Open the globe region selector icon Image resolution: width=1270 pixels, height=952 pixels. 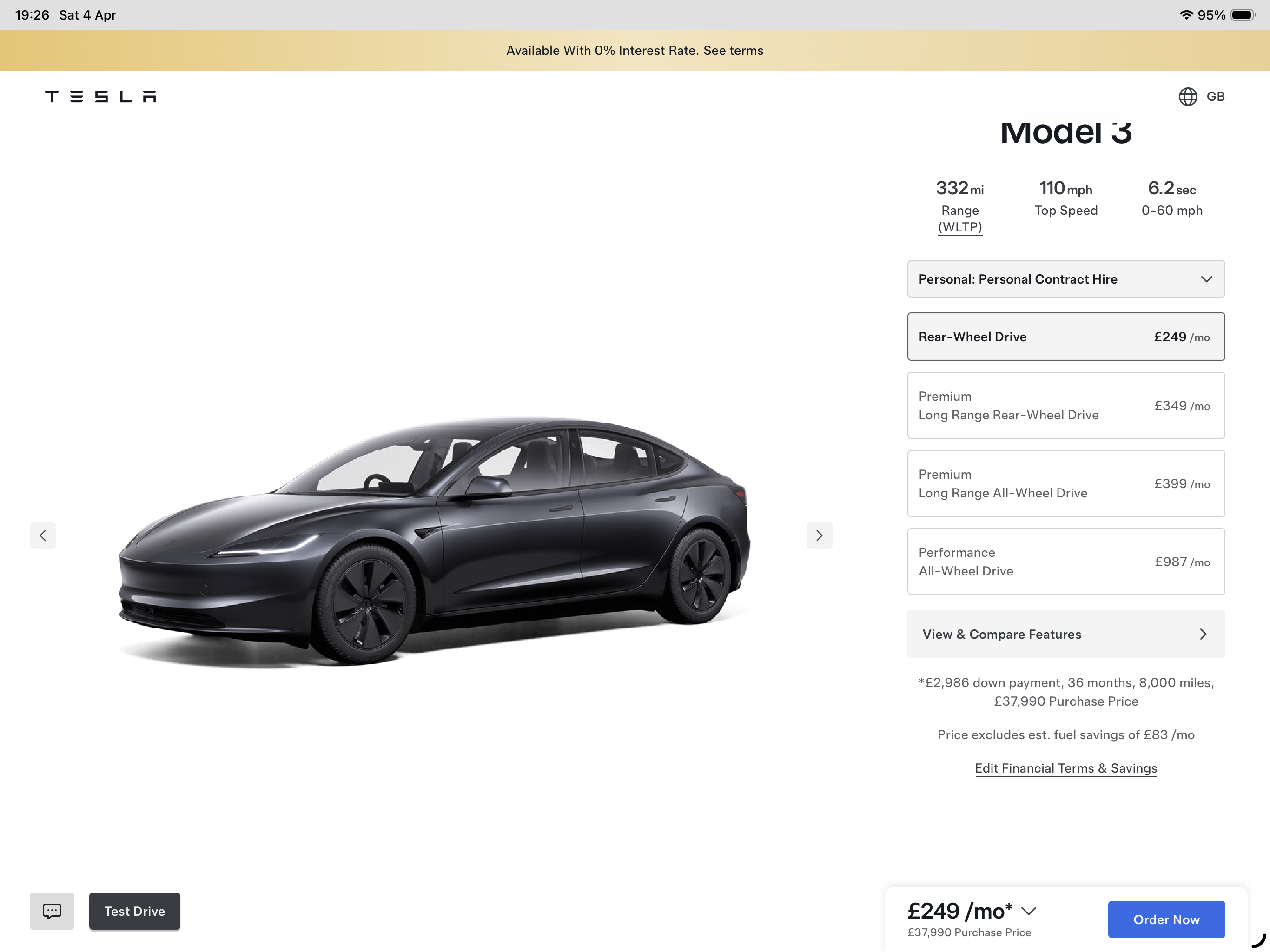click(x=1188, y=97)
